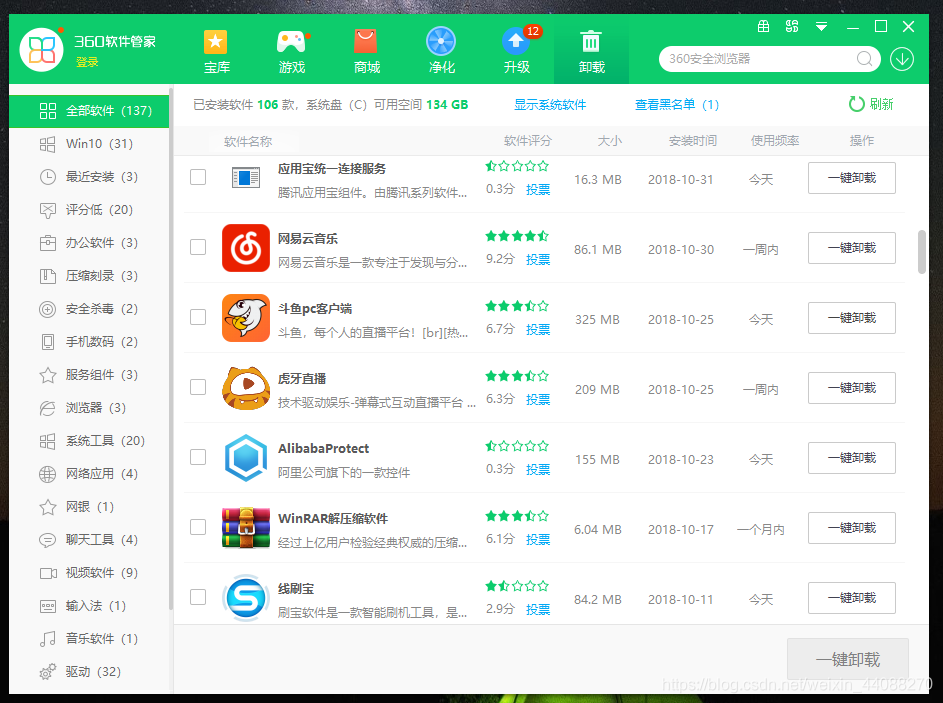
Task: Sort list by 大小 column header
Action: click(609, 141)
